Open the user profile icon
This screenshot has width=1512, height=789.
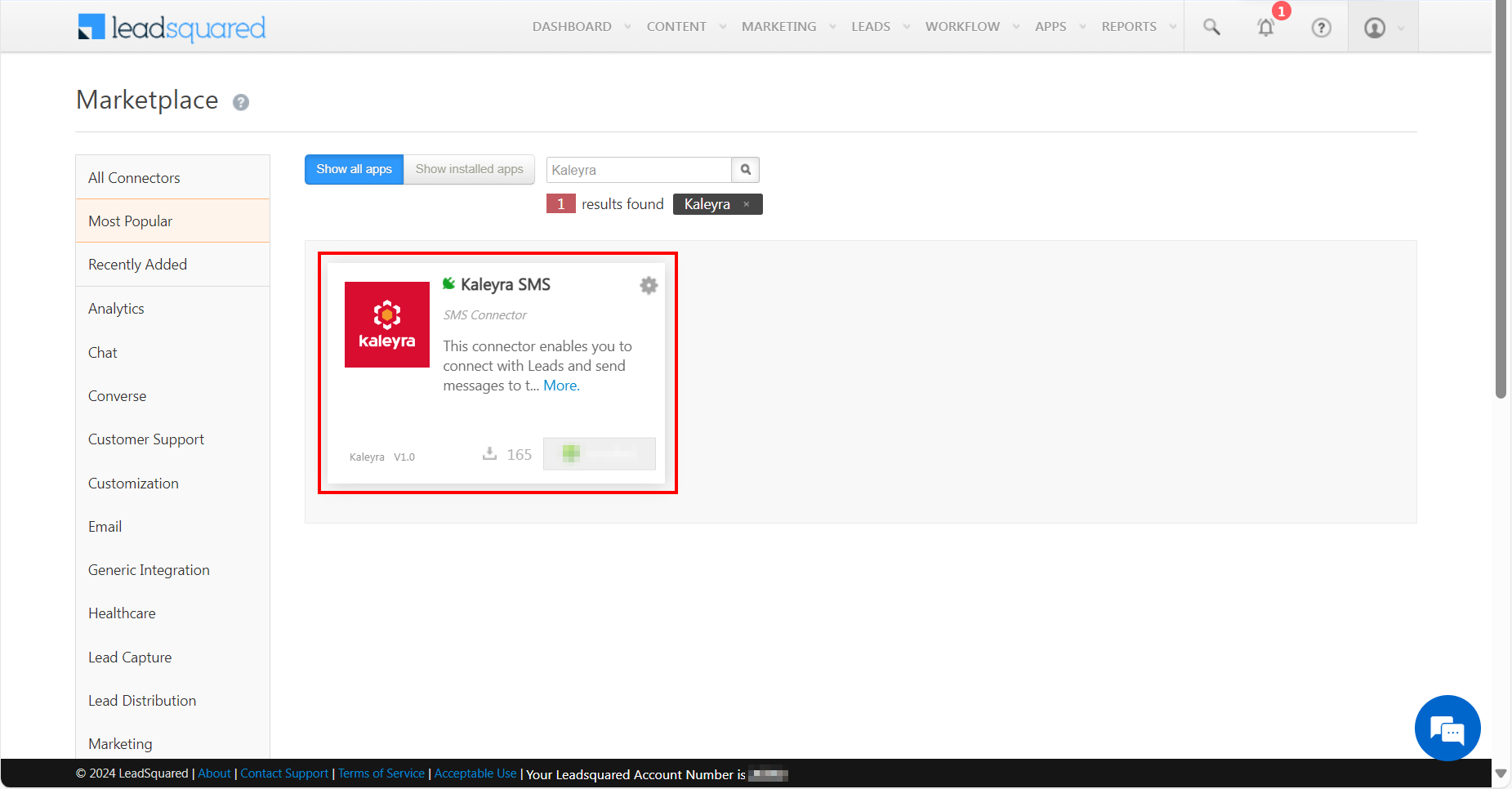pyautogui.click(x=1375, y=28)
